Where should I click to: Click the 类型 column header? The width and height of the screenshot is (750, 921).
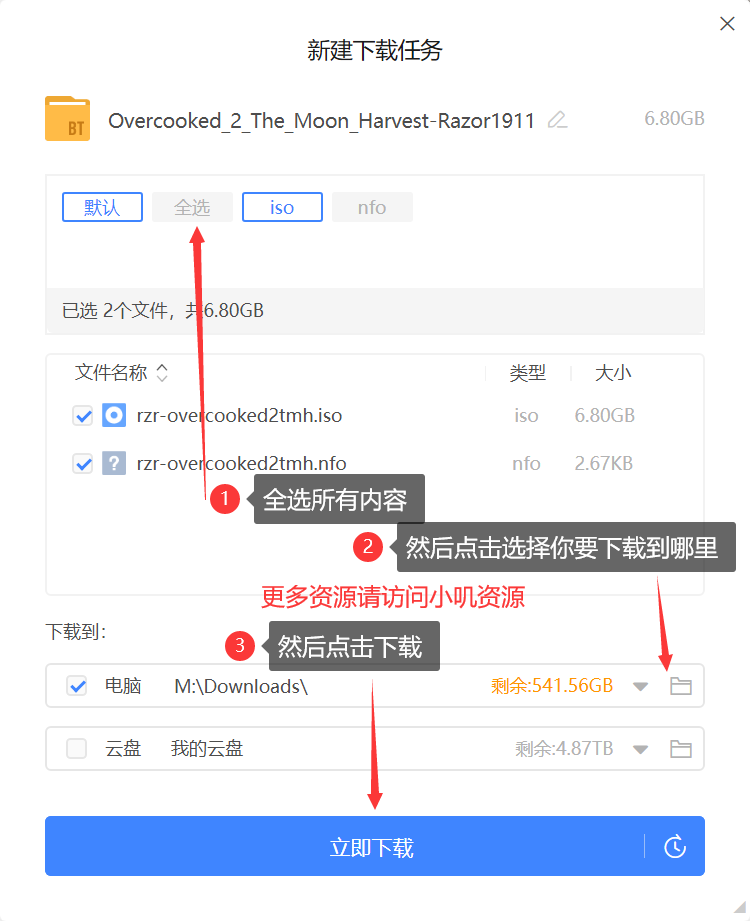(x=527, y=372)
